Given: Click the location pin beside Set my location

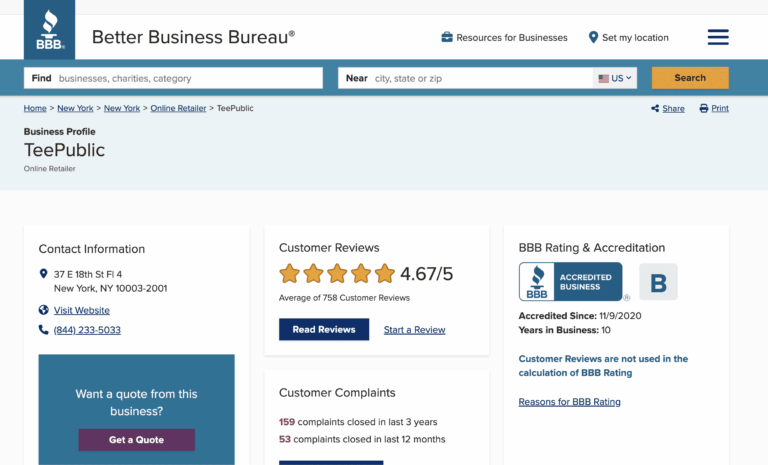Looking at the screenshot, I should [x=593, y=37].
